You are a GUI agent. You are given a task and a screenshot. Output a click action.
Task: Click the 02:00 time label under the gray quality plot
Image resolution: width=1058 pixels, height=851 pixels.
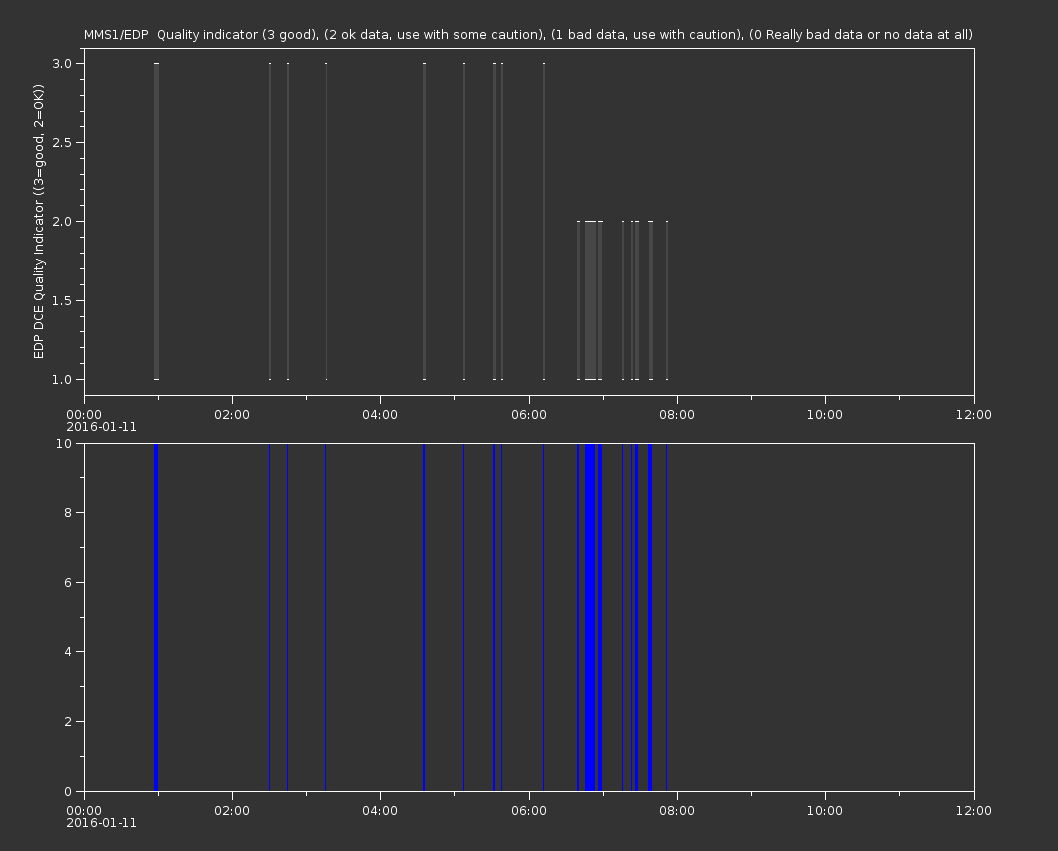coord(232,414)
